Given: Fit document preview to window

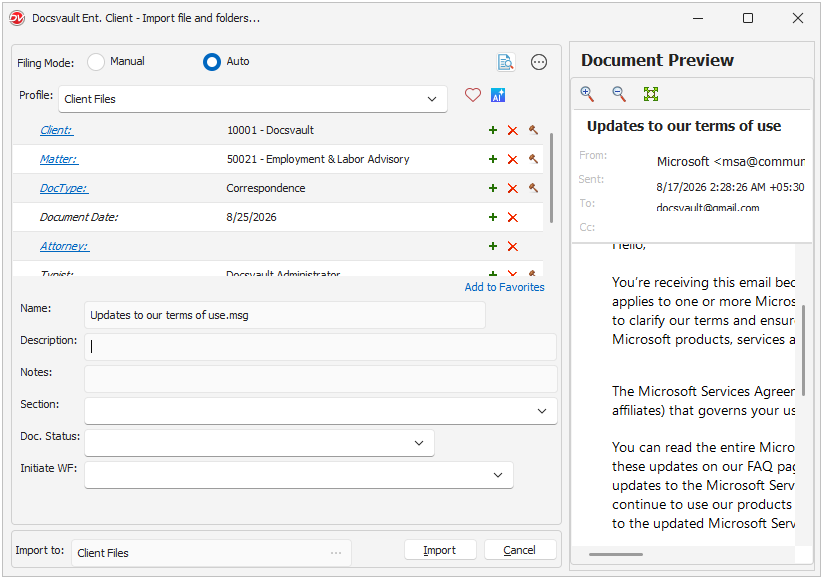Looking at the screenshot, I should 651,94.
